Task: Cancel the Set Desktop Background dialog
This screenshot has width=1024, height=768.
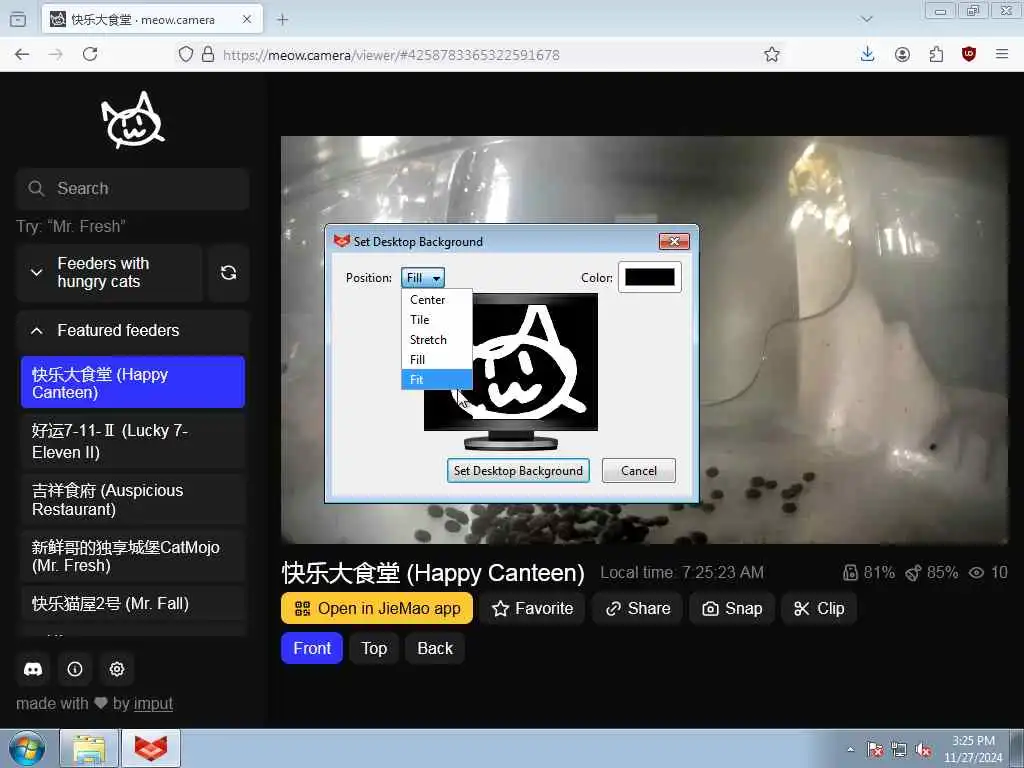Action: click(x=639, y=471)
